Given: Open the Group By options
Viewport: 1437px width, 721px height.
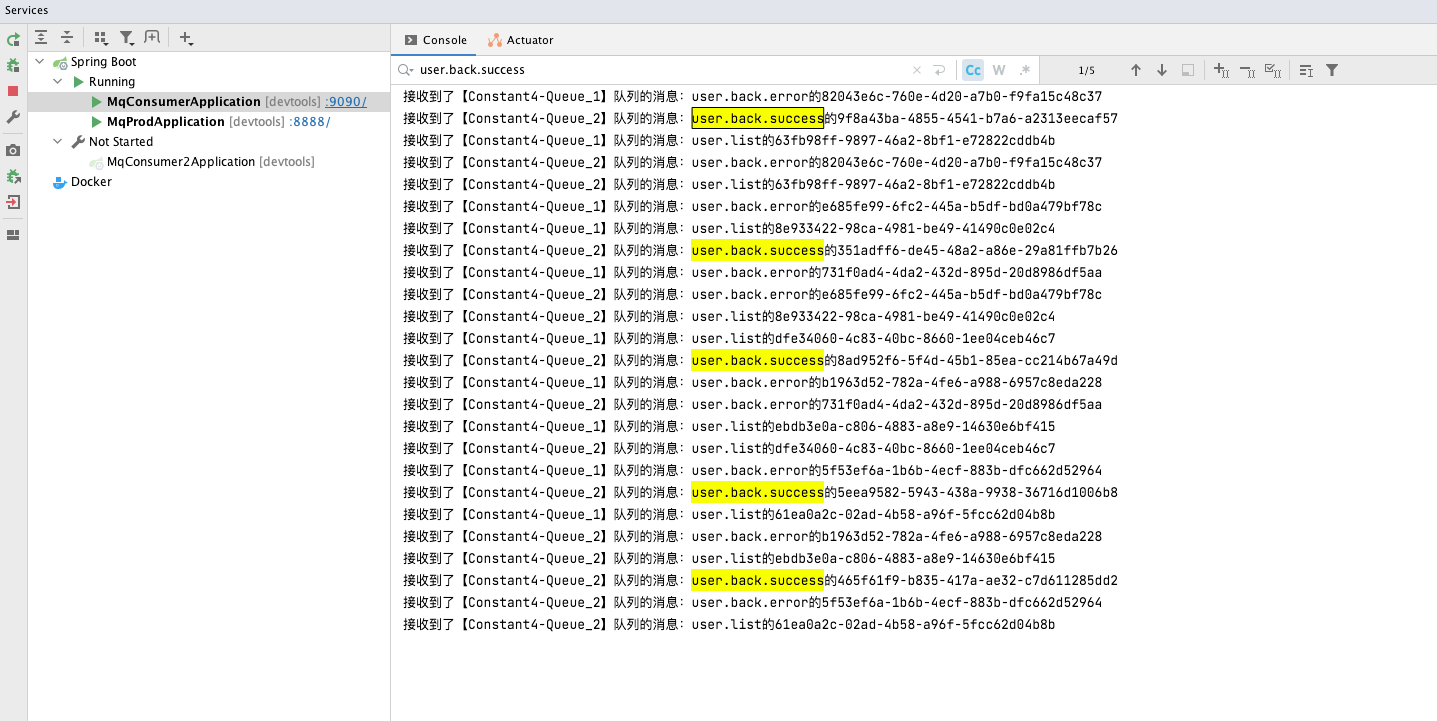Looking at the screenshot, I should click(x=100, y=38).
